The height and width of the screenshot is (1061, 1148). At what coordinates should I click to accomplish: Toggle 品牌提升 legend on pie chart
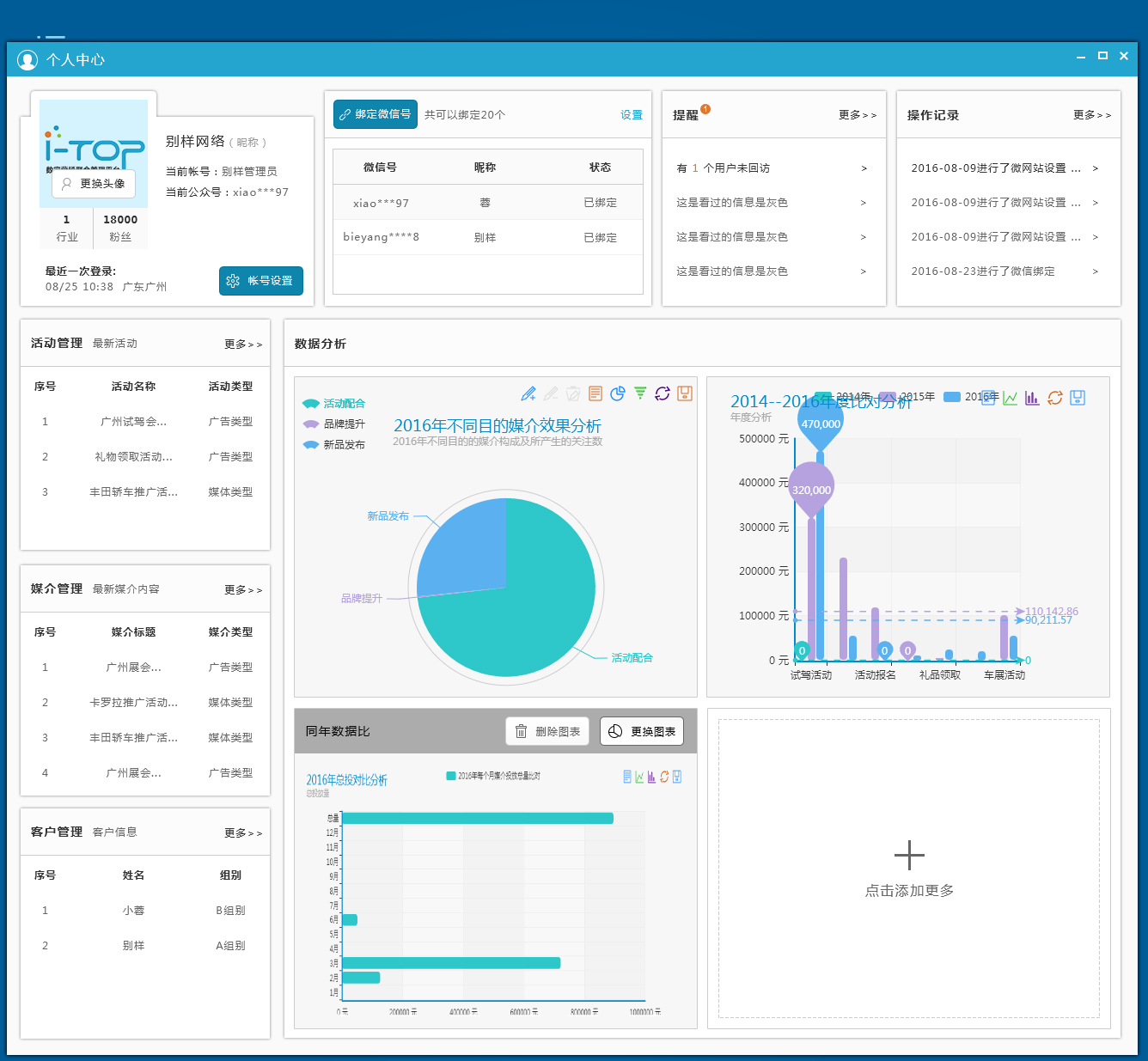point(333,424)
